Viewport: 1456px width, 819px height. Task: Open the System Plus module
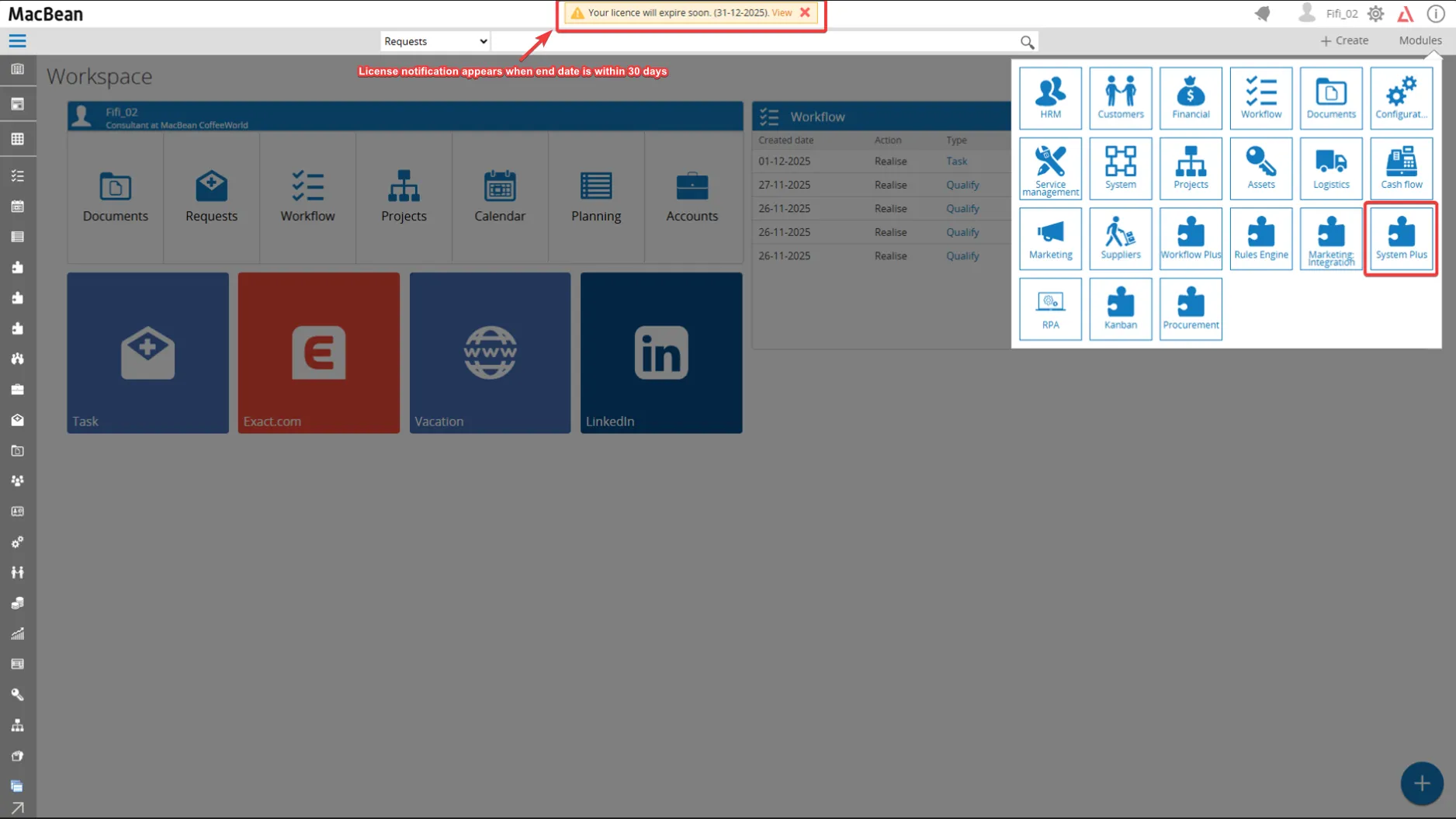point(1401,238)
